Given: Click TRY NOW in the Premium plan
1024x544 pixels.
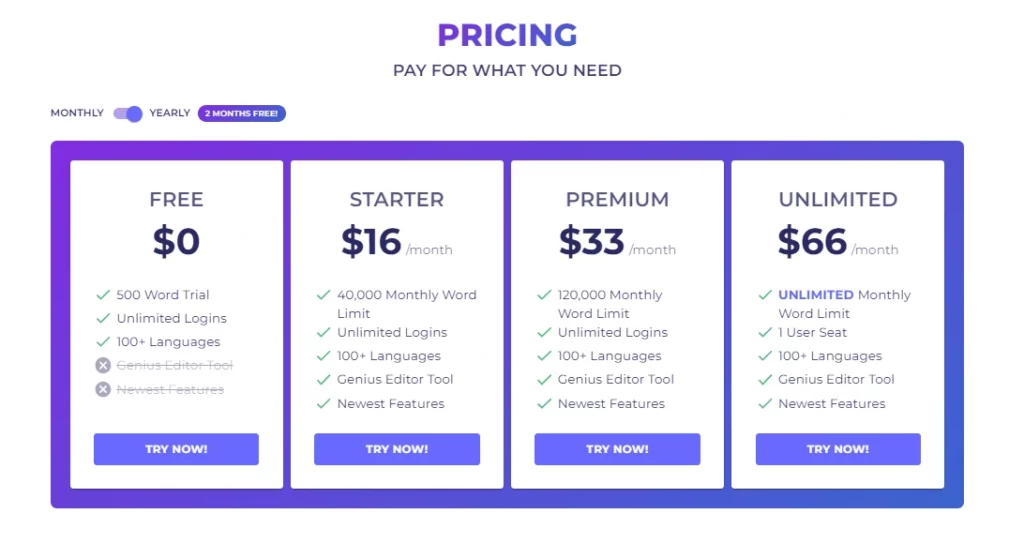Looking at the screenshot, I should [x=617, y=449].
